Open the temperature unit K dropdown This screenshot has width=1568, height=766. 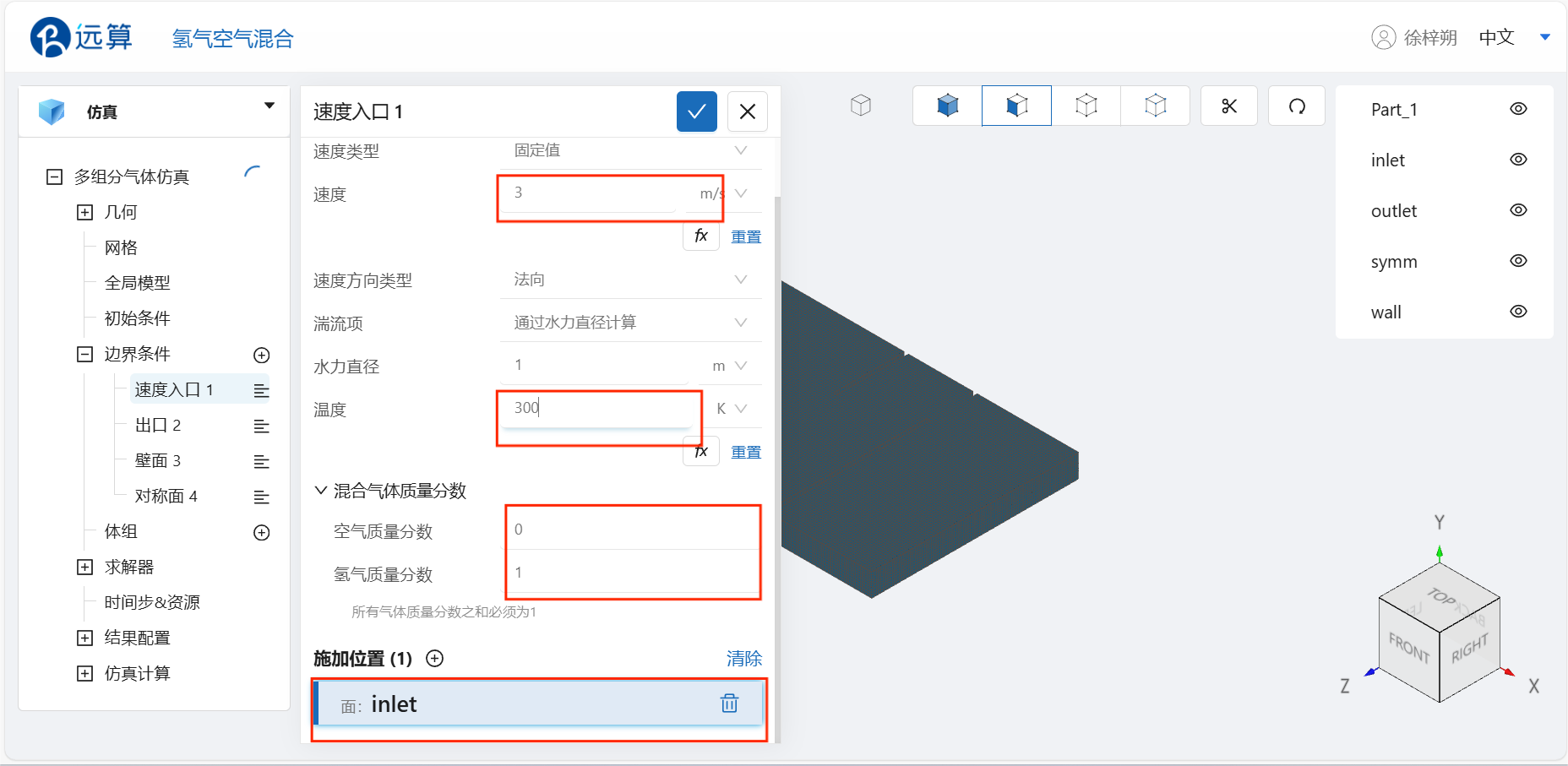pyautogui.click(x=732, y=409)
